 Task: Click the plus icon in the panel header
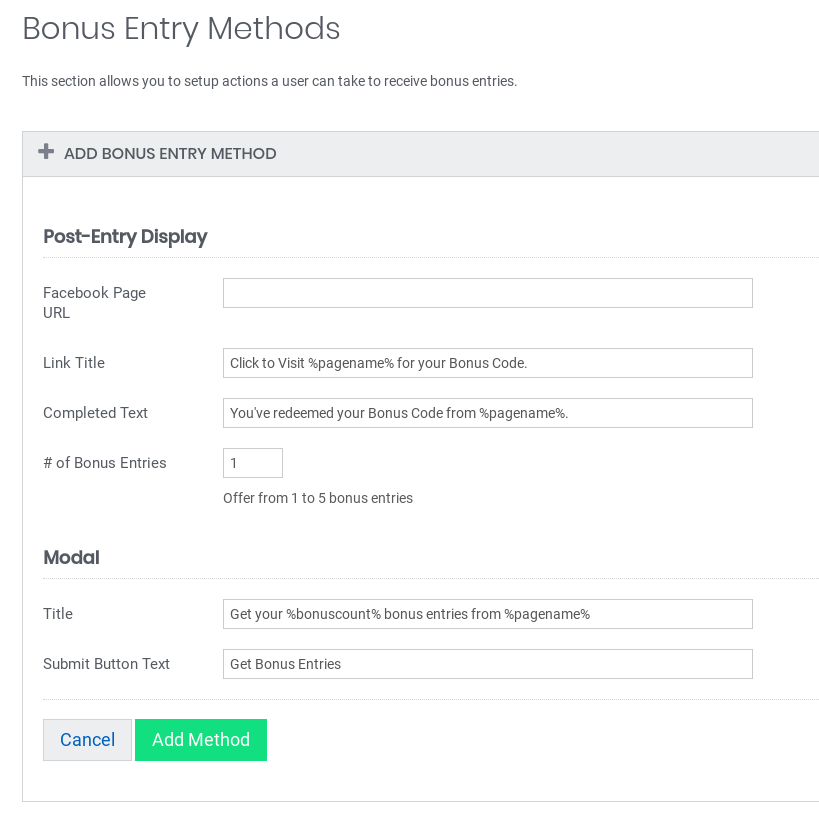click(46, 152)
